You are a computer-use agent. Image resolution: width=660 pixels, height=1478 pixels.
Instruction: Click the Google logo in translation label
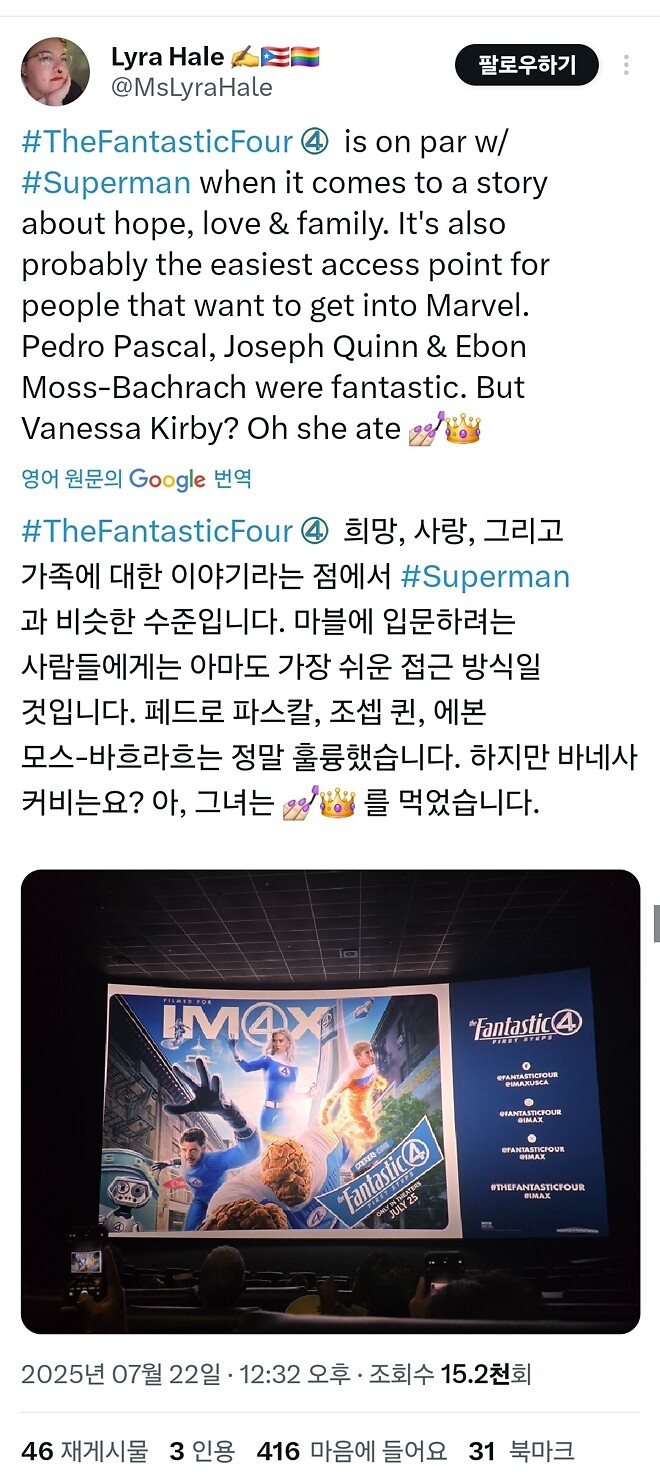(x=167, y=480)
